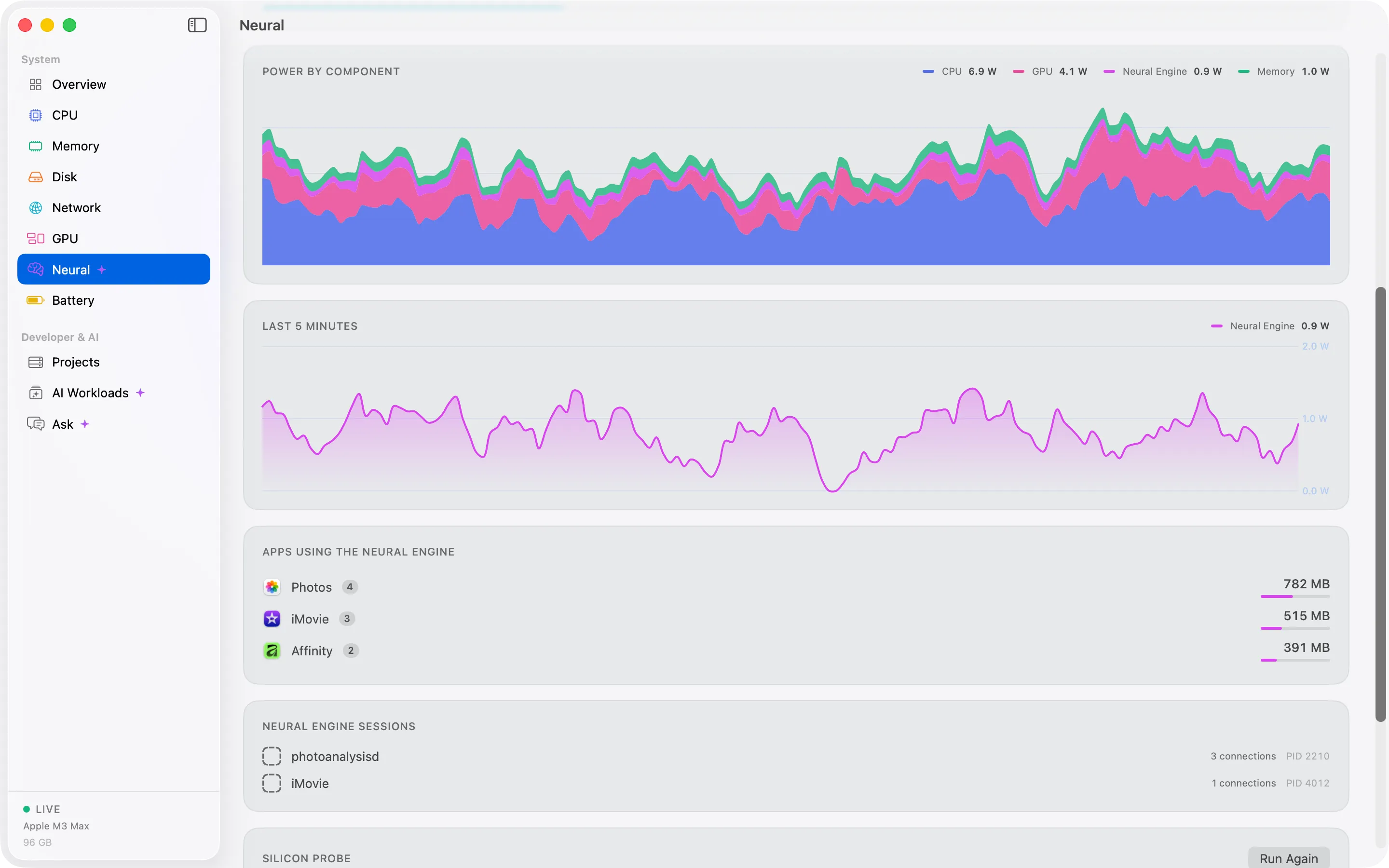This screenshot has width=1389, height=868.
Task: Click the green LIVE status dot
Action: pos(27,809)
